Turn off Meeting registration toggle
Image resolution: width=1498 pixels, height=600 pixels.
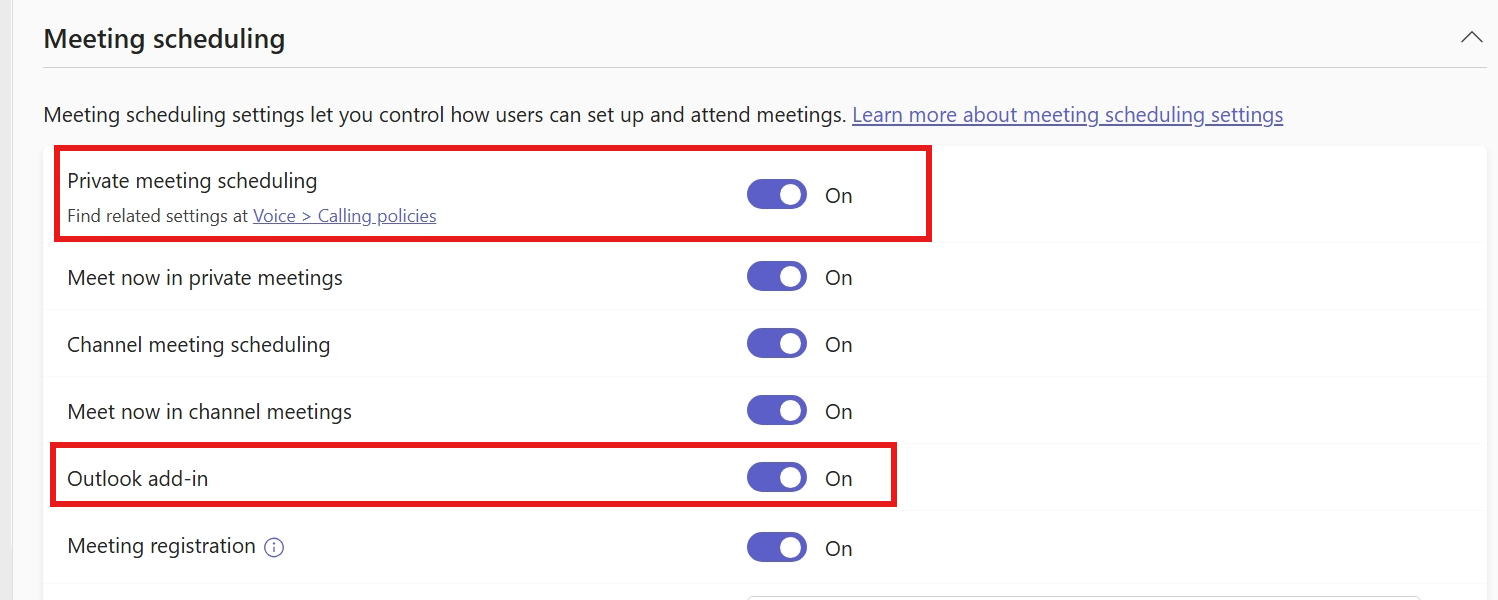click(x=776, y=548)
